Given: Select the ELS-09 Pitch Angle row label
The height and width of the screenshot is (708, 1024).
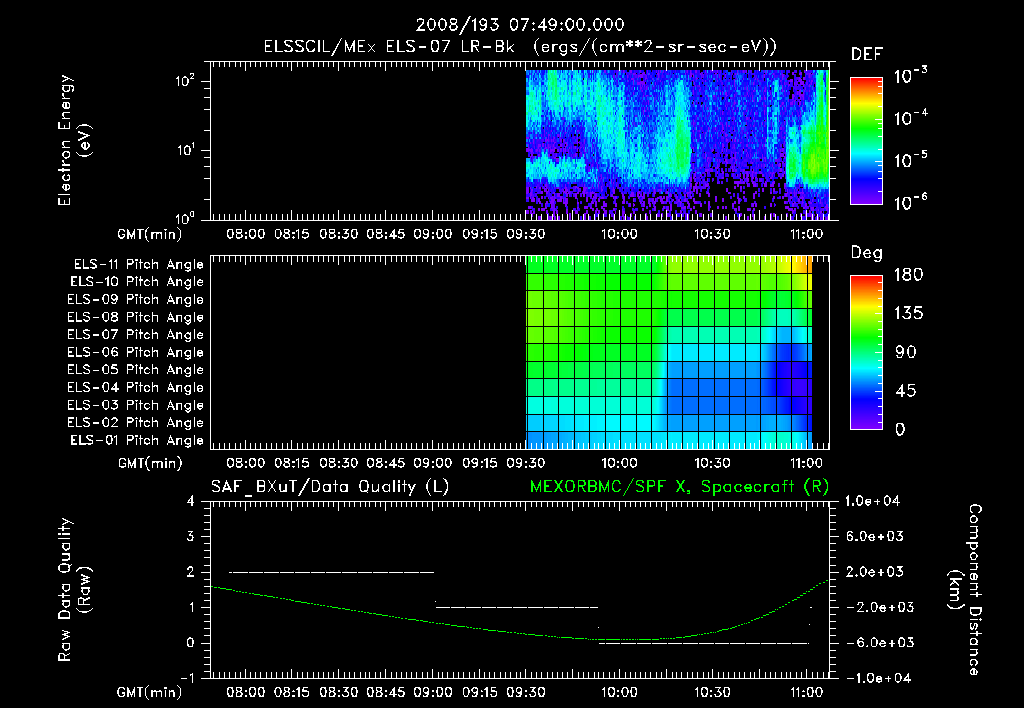Looking at the screenshot, I should 136,300.
